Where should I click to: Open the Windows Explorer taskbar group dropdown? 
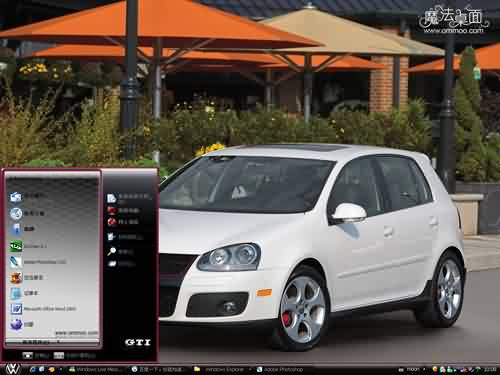250,369
